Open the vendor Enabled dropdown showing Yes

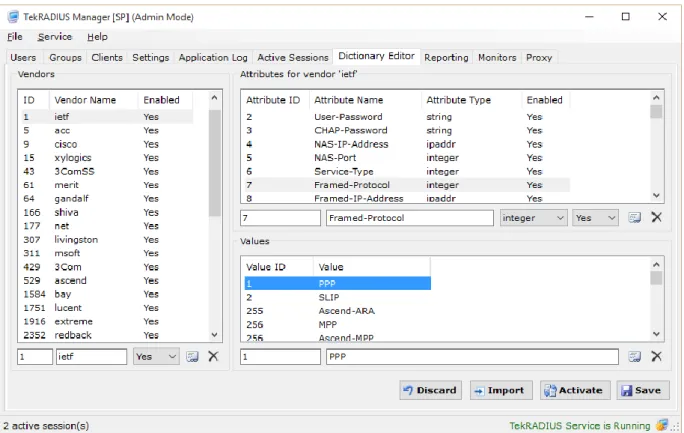156,357
